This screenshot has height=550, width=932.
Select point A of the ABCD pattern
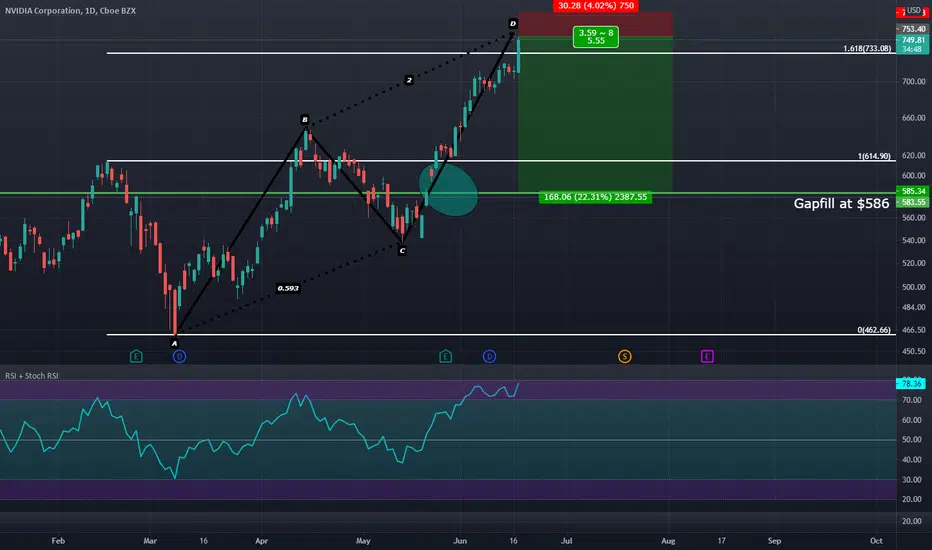pyautogui.click(x=174, y=343)
